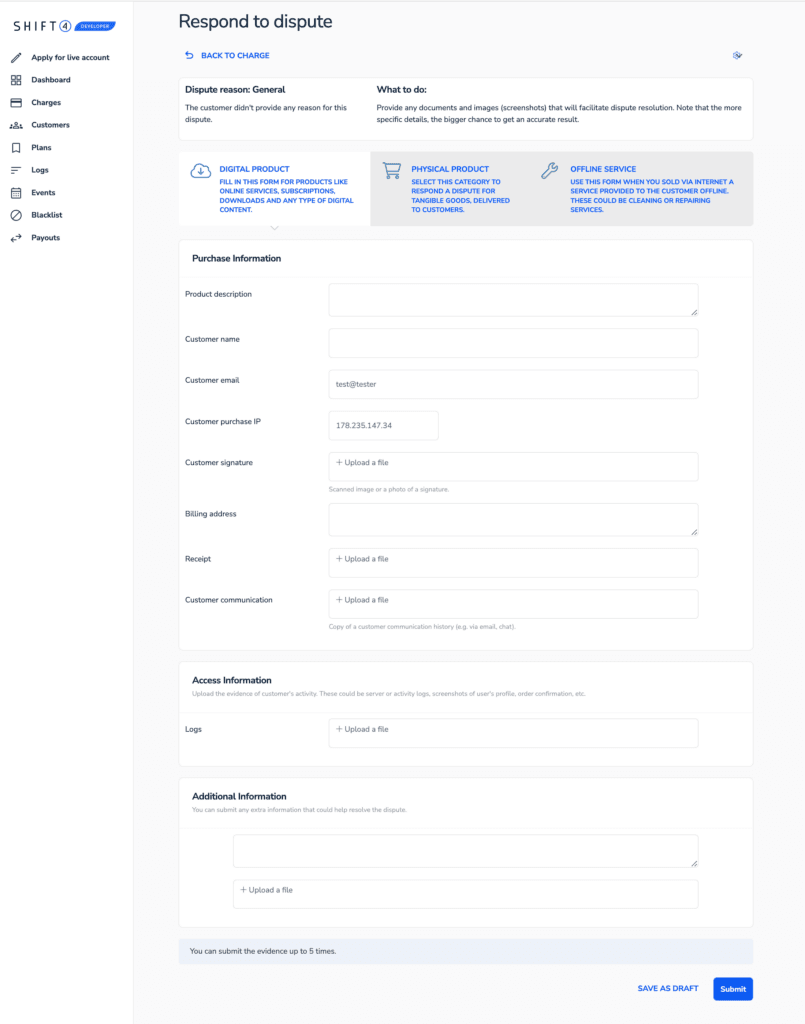Go to Charges in the sidebar
The width and height of the screenshot is (805, 1024).
coord(46,103)
